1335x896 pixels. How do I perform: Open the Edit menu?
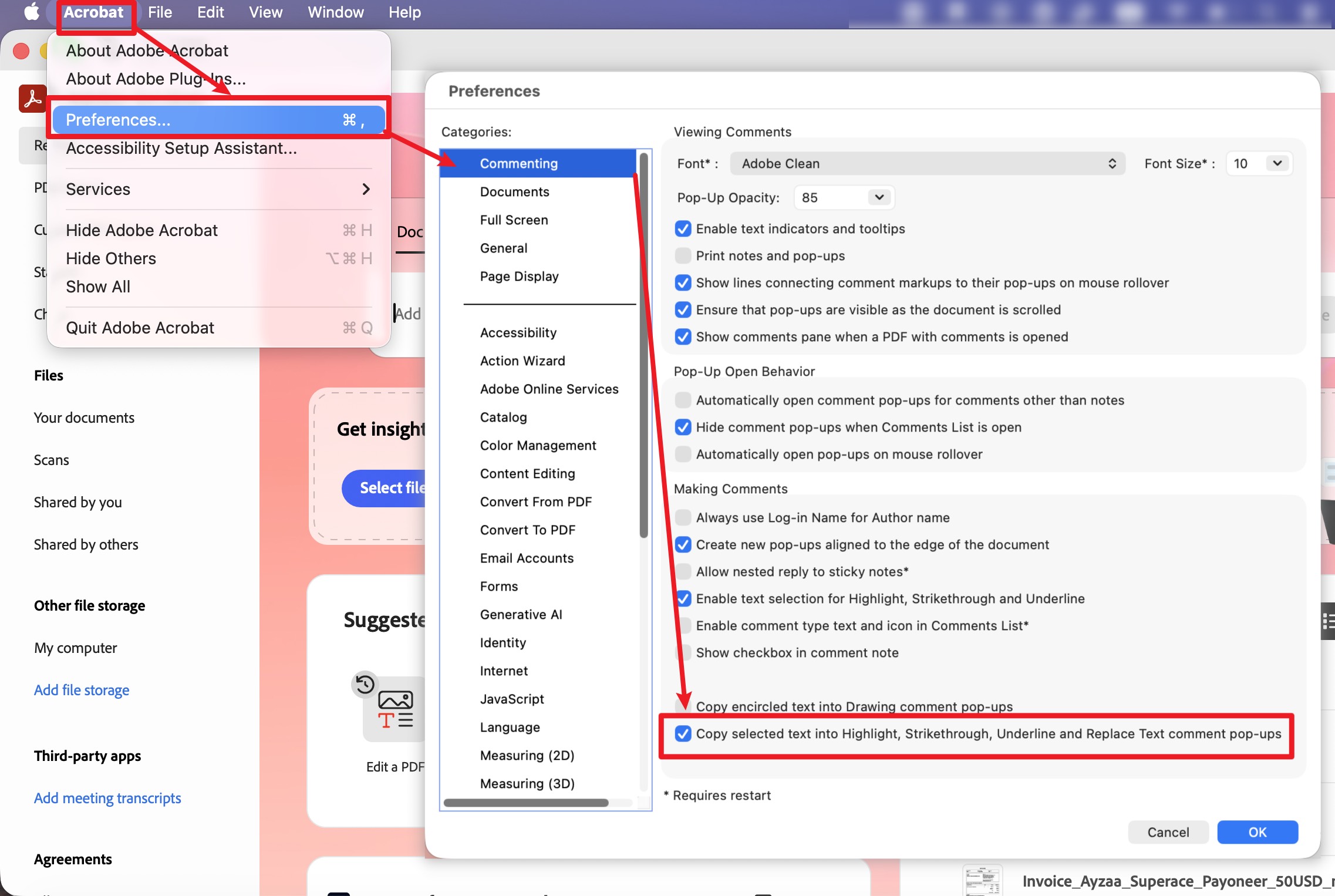(210, 12)
